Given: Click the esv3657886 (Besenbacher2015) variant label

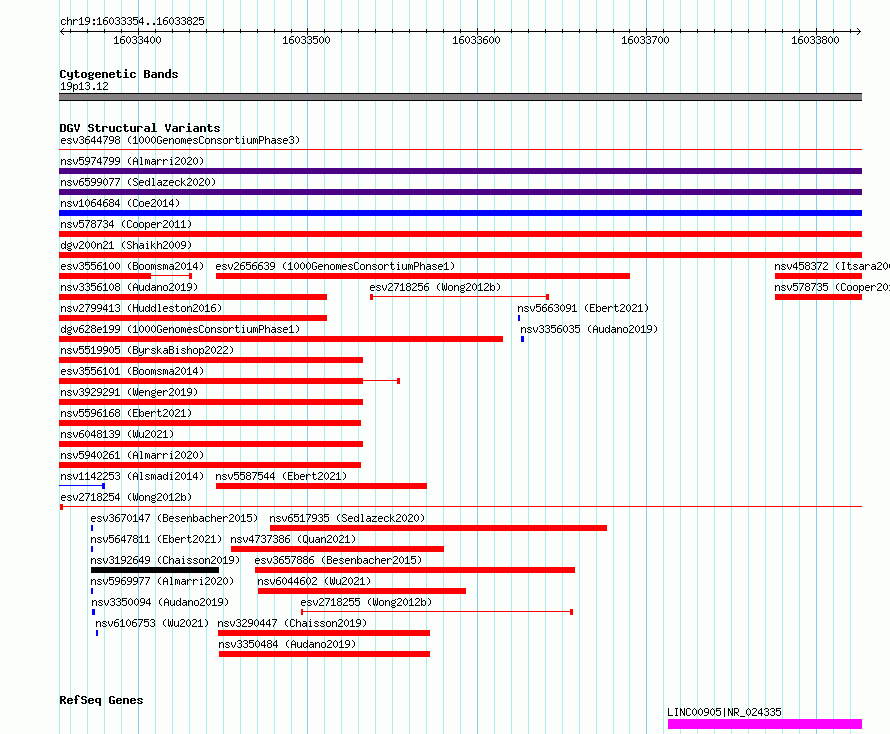Looking at the screenshot, I should [338, 560].
